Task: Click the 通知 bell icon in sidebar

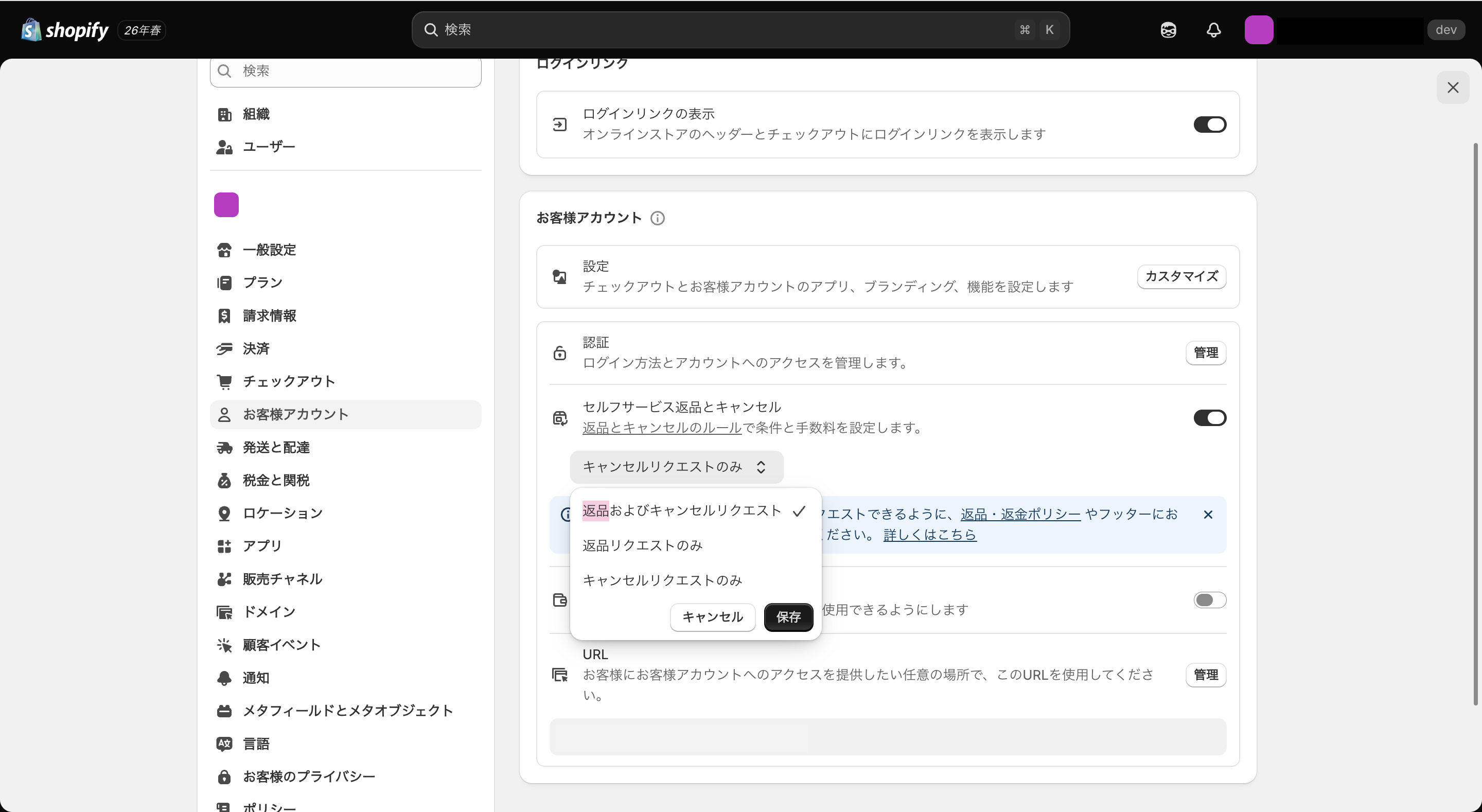Action: [x=224, y=678]
